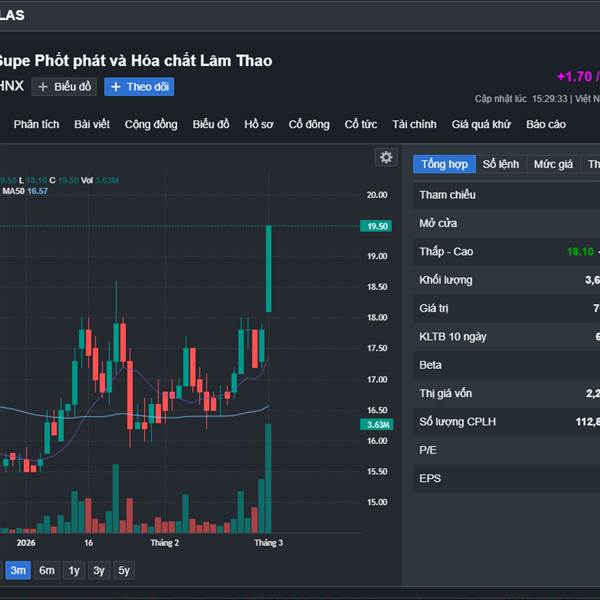Click the 19.50 price label on axis

click(x=378, y=226)
